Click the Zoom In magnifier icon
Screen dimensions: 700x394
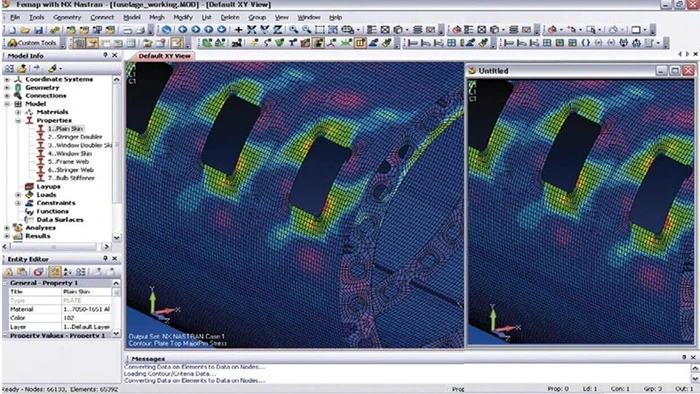[293, 30]
